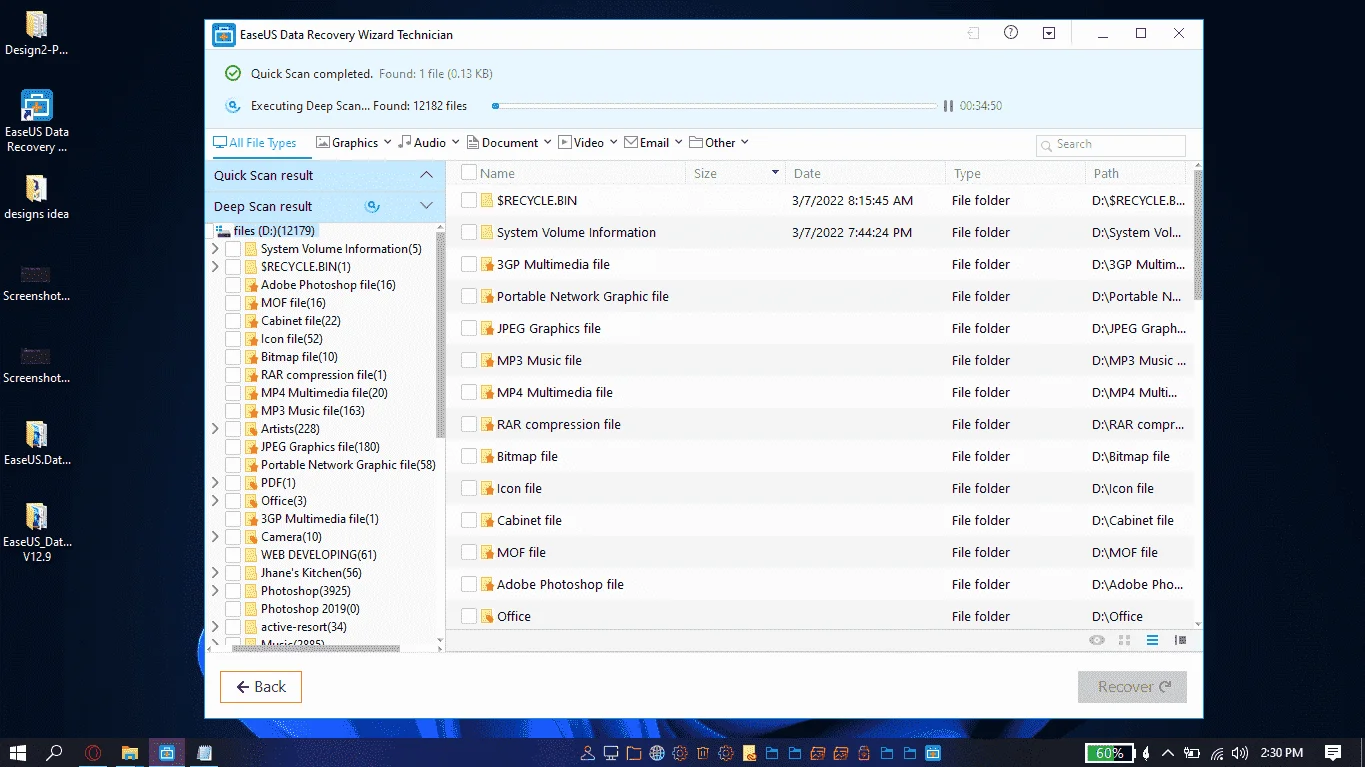Open the Windows Start menu
The image size is (1365, 767).
(17, 752)
